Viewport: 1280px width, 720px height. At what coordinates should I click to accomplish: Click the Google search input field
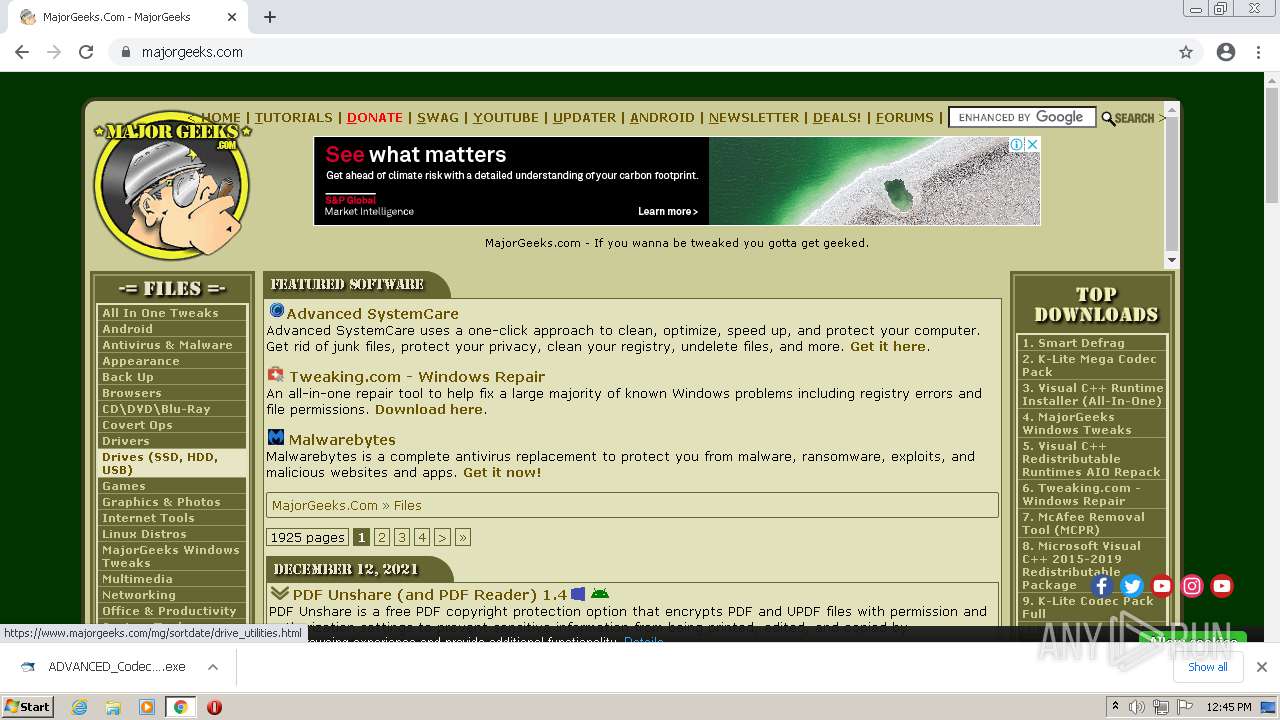point(1022,117)
